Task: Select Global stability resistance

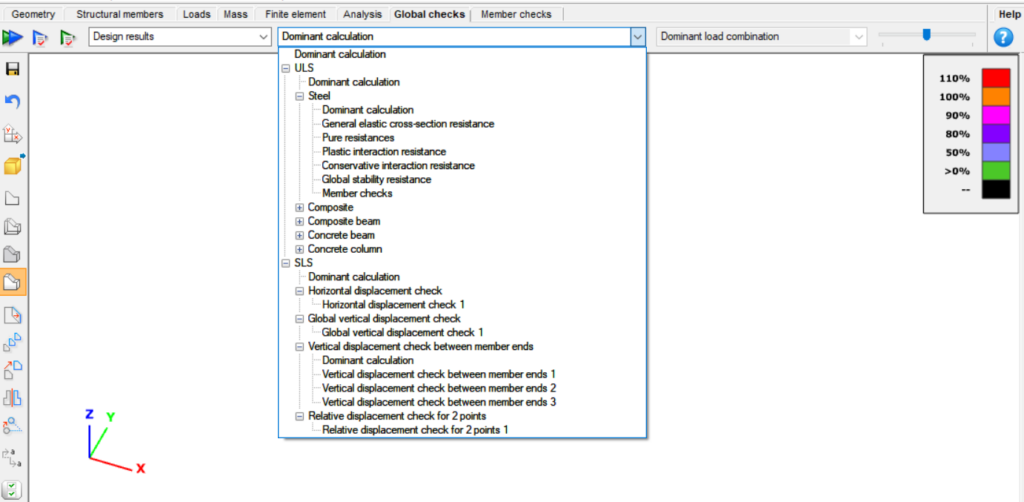Action: click(376, 180)
